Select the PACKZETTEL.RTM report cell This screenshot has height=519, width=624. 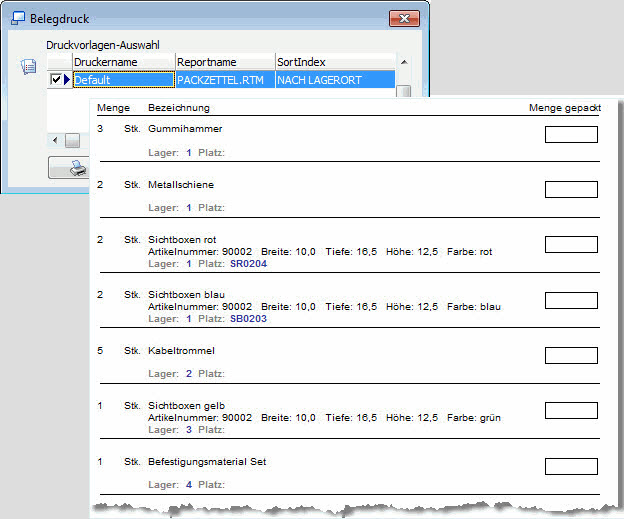224,79
